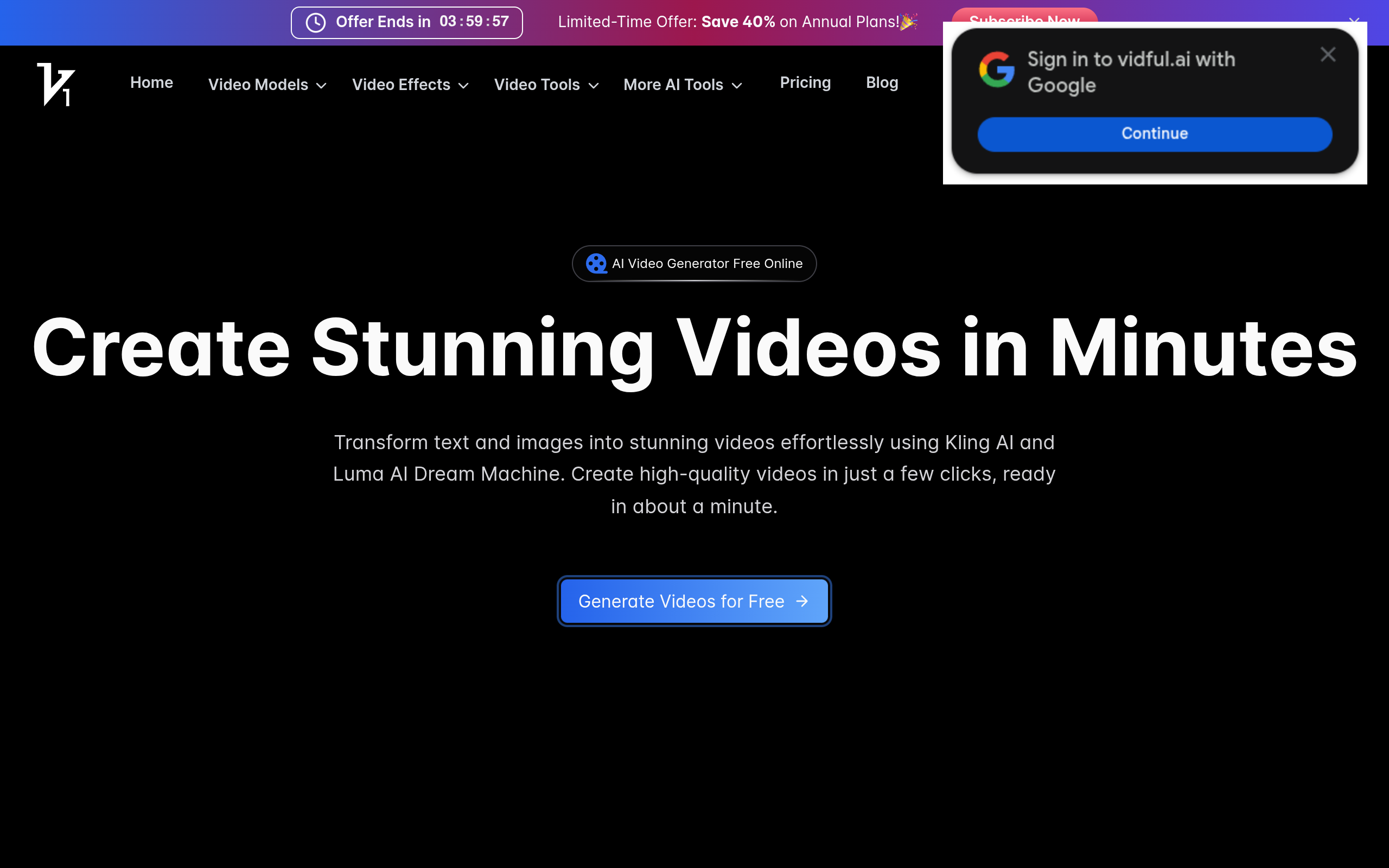
Task: Continue with Google sign-in
Action: coord(1155,134)
